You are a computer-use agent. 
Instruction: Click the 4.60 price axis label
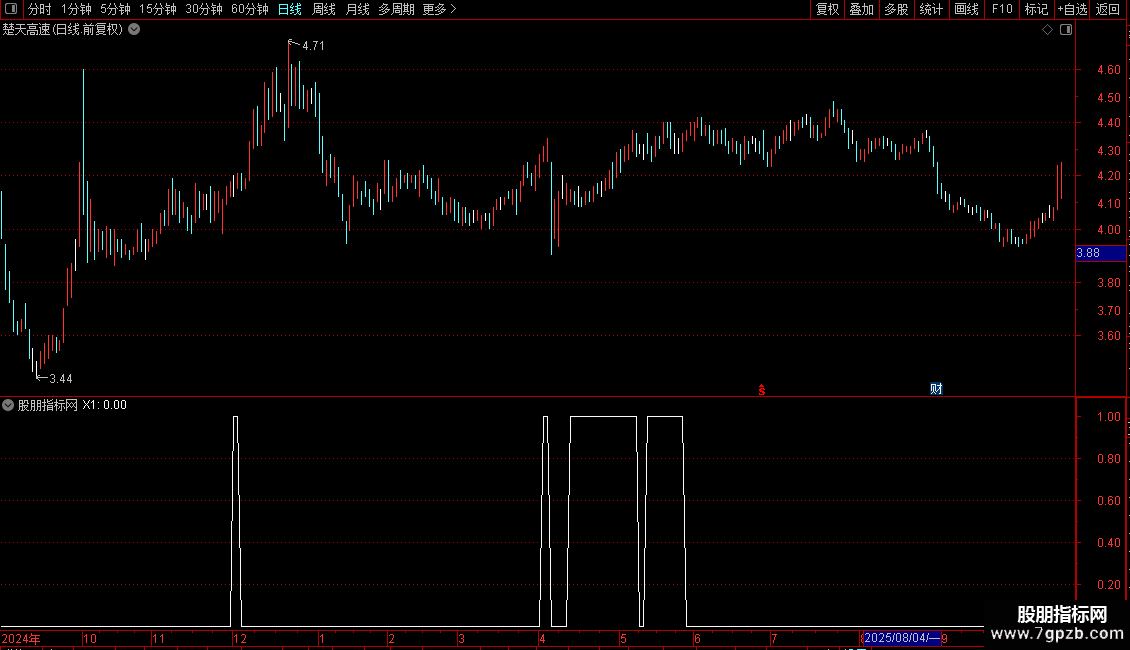point(1109,70)
